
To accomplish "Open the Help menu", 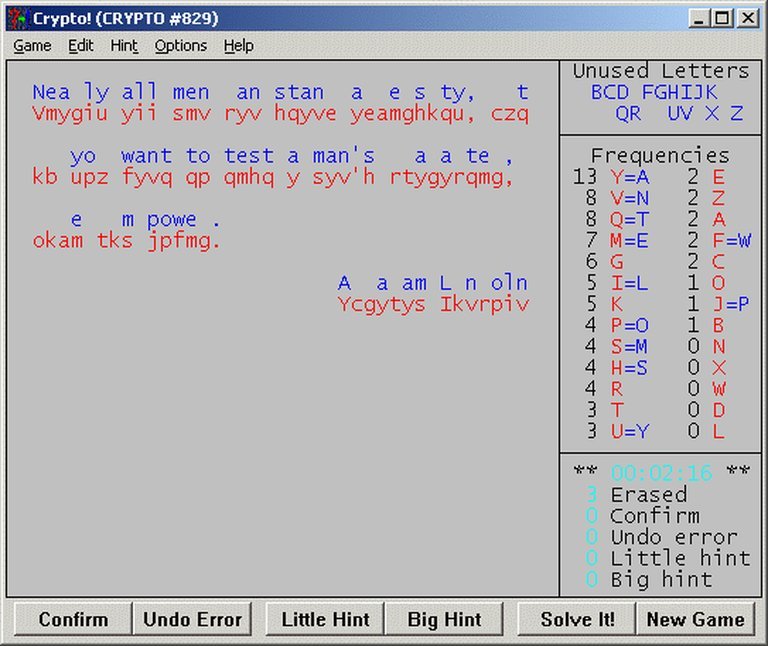I will click(x=238, y=46).
